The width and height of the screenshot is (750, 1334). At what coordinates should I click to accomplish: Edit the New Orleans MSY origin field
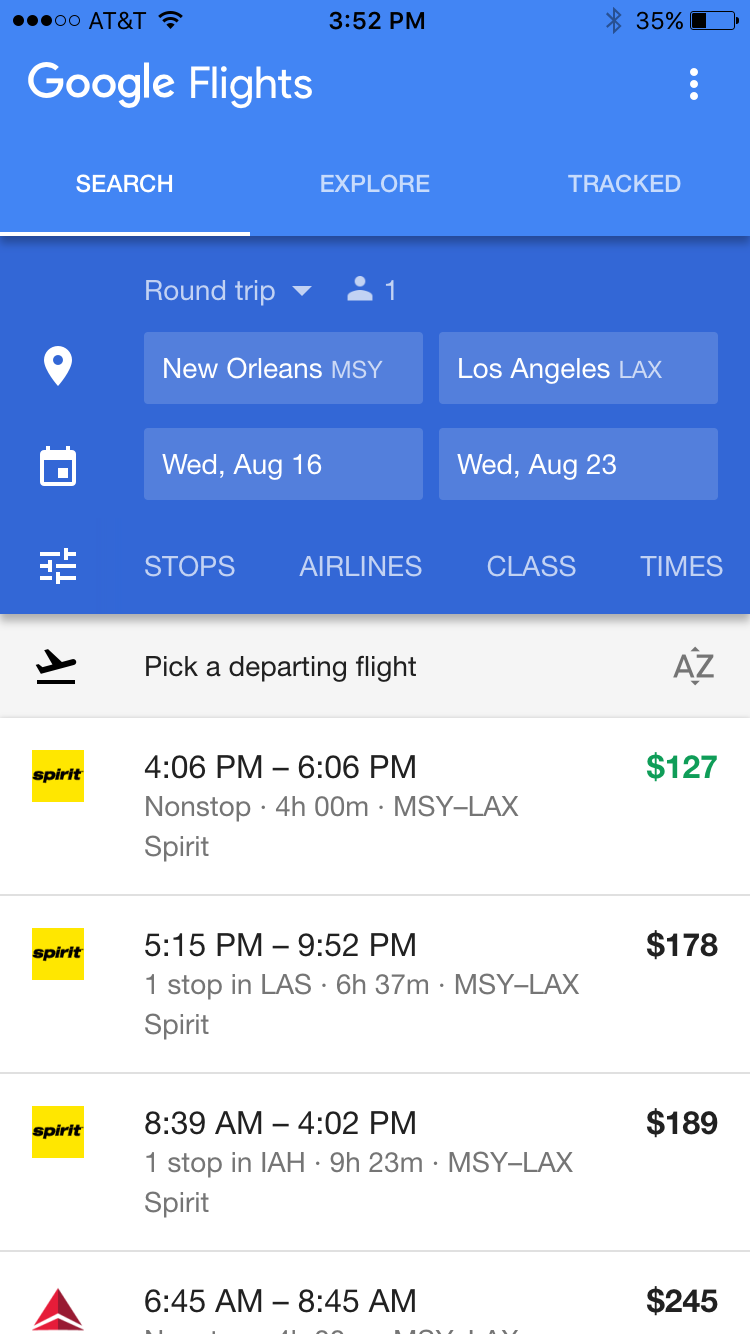pyautogui.click(x=283, y=368)
